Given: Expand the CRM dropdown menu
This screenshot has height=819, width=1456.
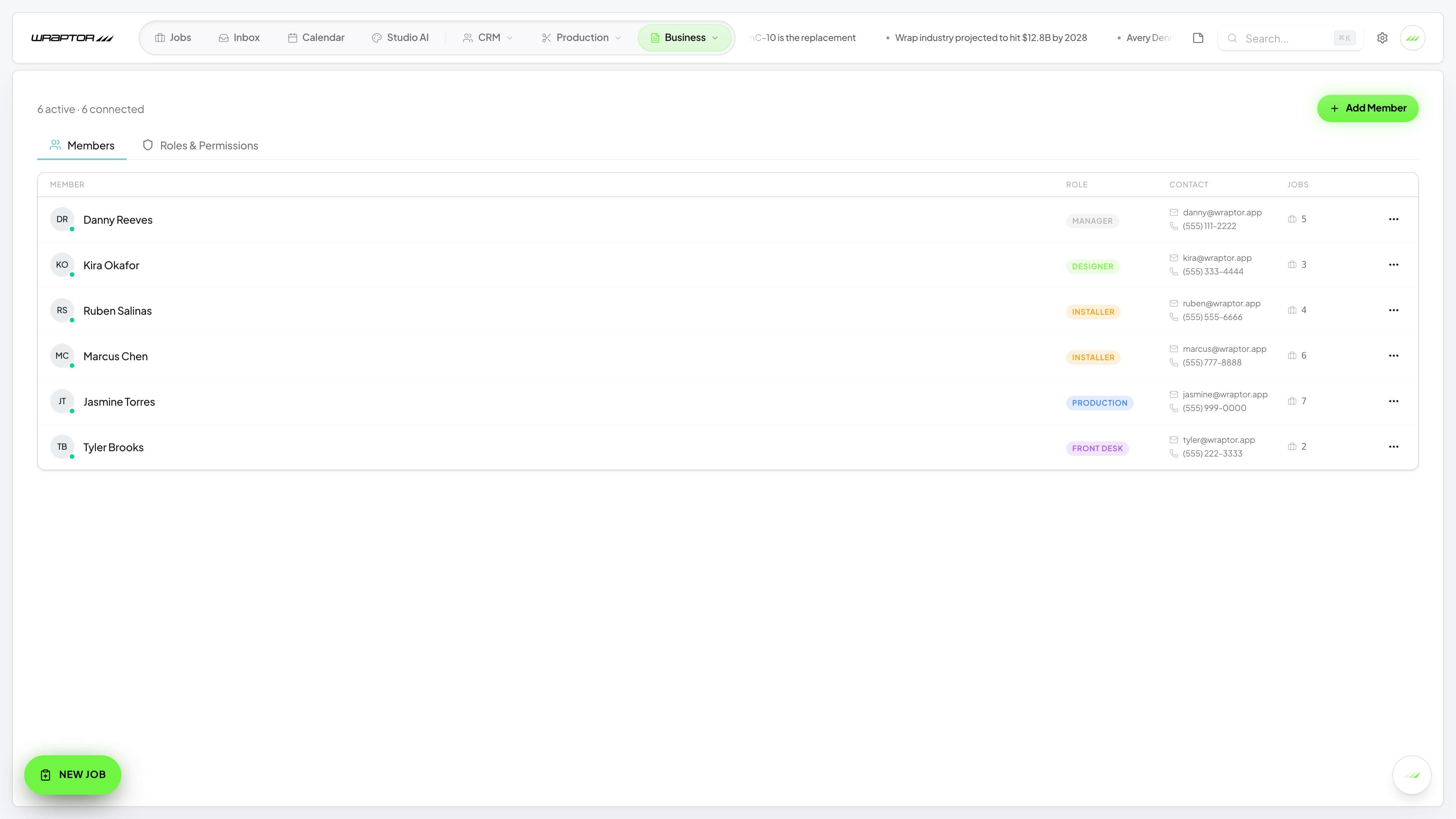Looking at the screenshot, I should pos(488,38).
